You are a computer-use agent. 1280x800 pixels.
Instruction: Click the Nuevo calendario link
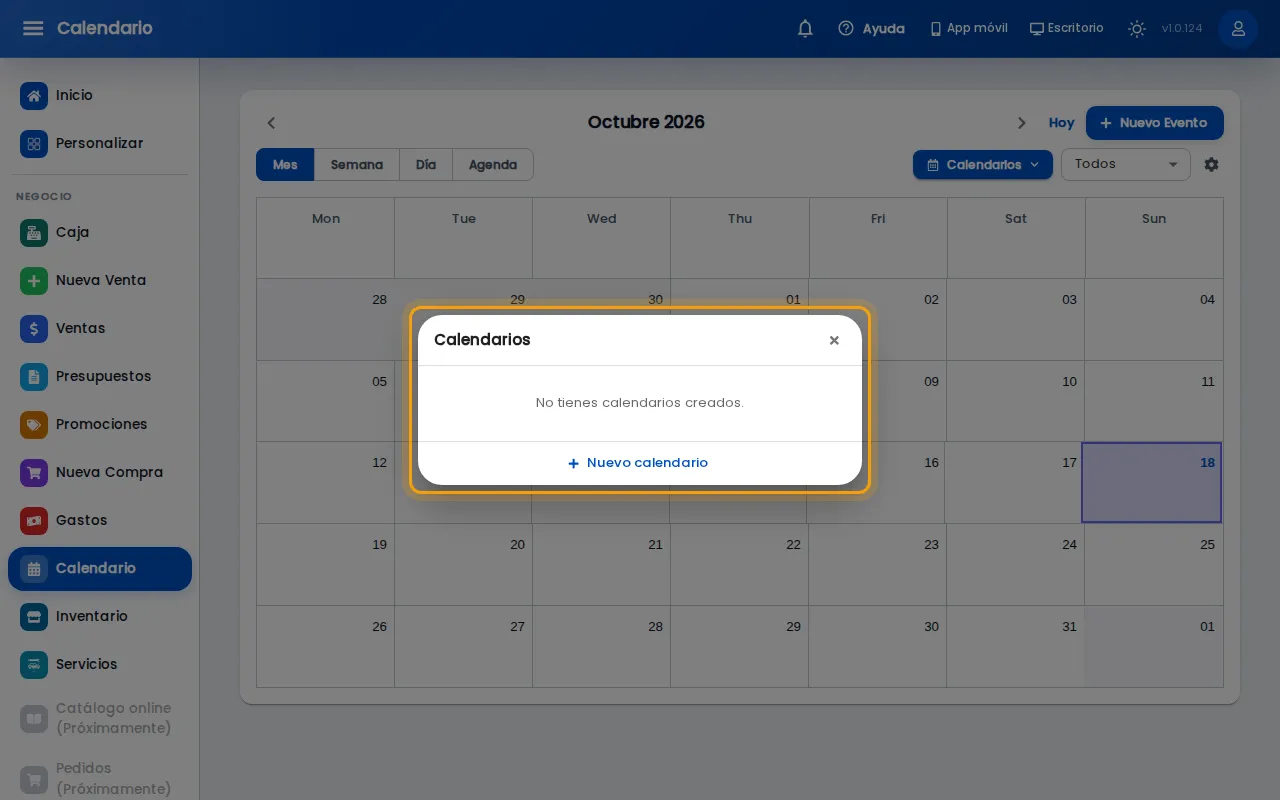coord(638,463)
